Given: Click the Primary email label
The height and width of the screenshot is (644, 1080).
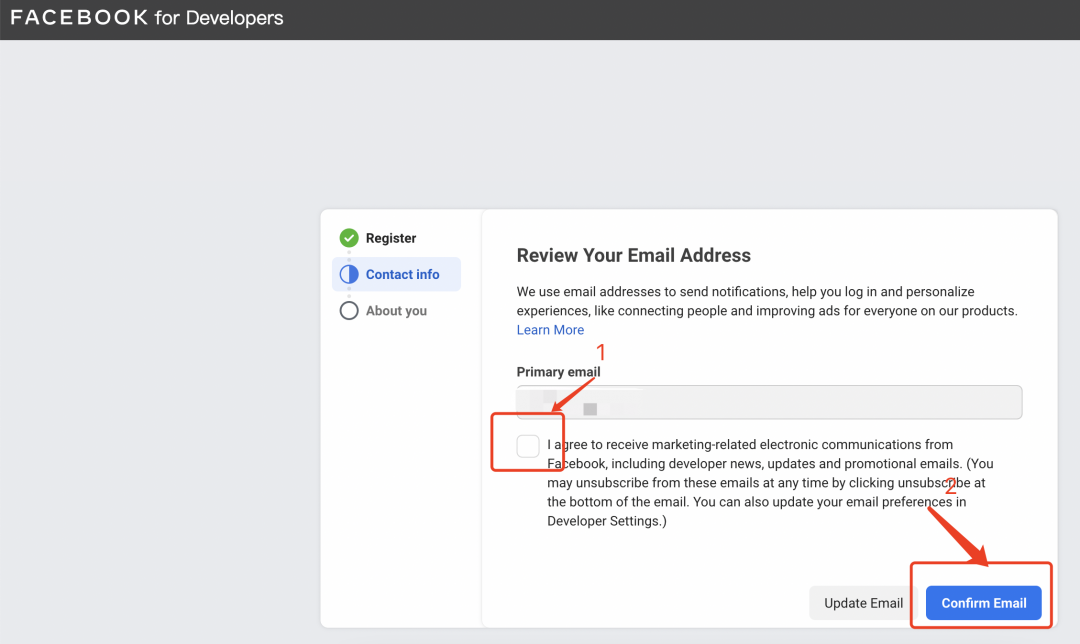Looking at the screenshot, I should point(559,372).
